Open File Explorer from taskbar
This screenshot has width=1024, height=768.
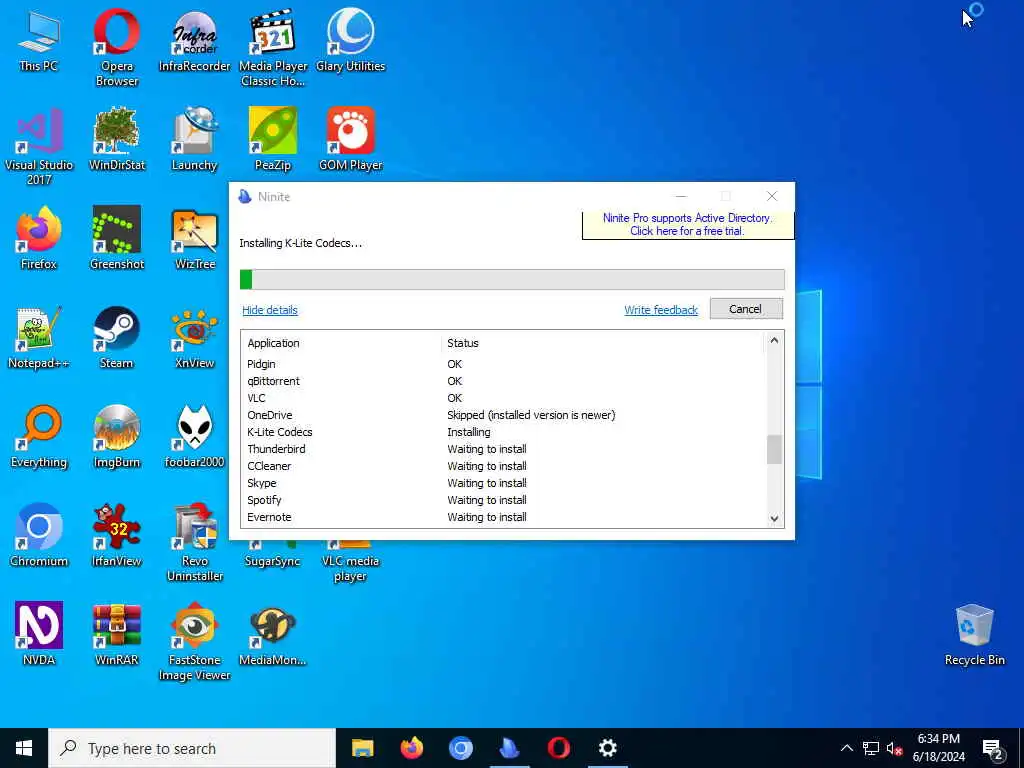tap(362, 748)
